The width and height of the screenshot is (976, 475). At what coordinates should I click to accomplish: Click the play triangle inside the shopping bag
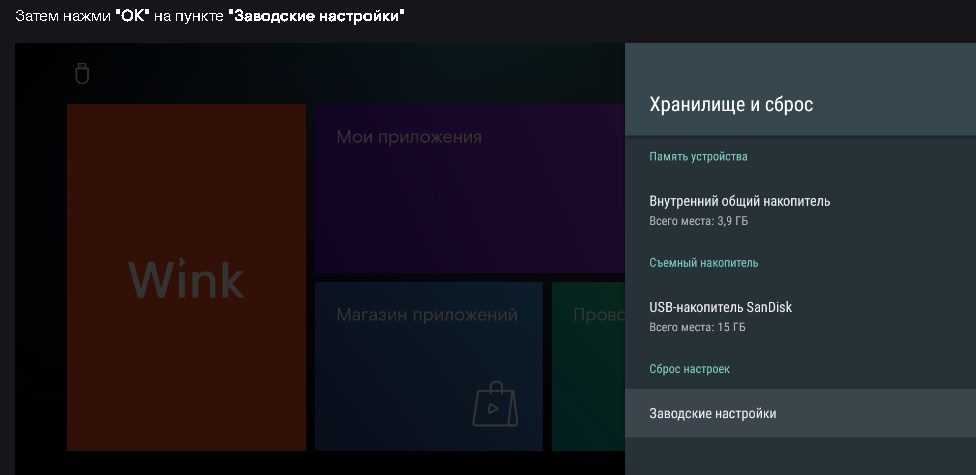pos(494,408)
